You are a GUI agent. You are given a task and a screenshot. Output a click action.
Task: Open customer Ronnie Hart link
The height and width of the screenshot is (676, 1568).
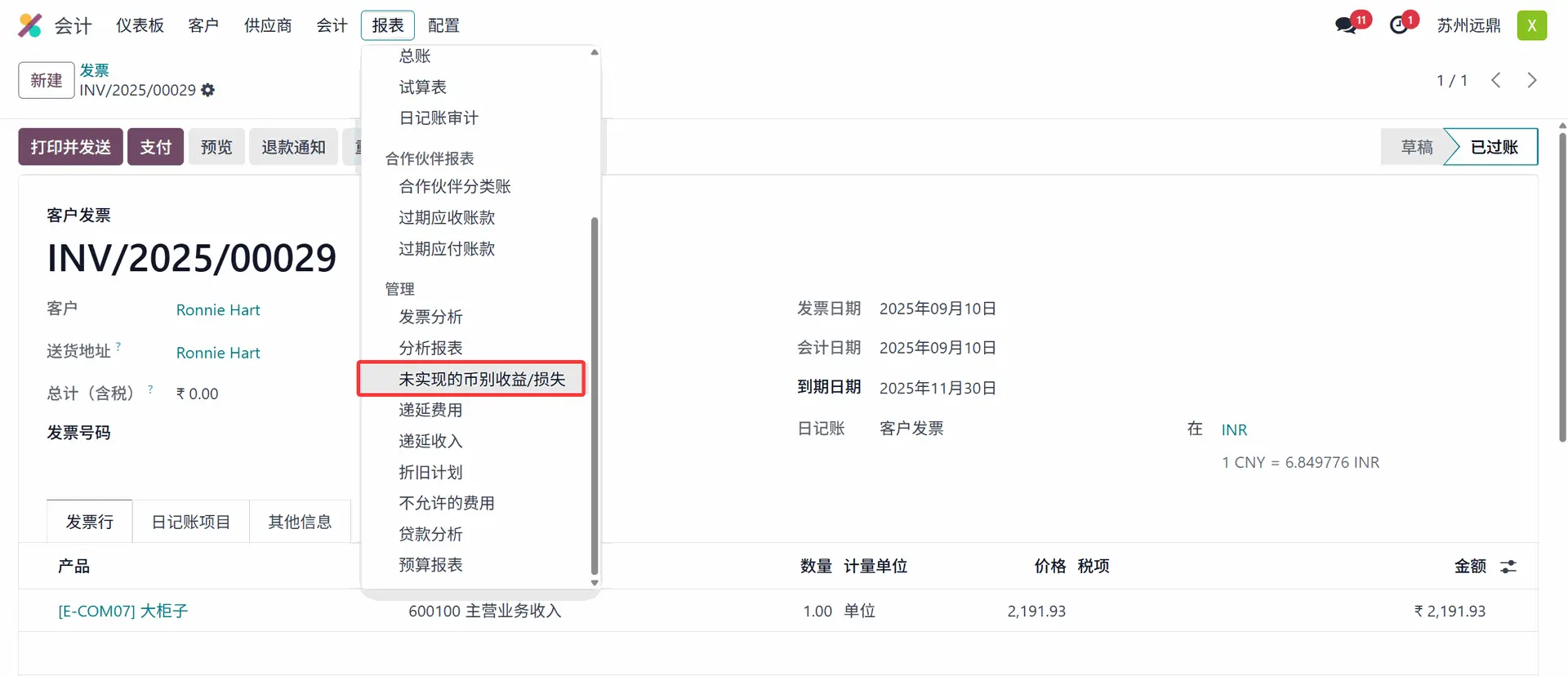coord(218,310)
